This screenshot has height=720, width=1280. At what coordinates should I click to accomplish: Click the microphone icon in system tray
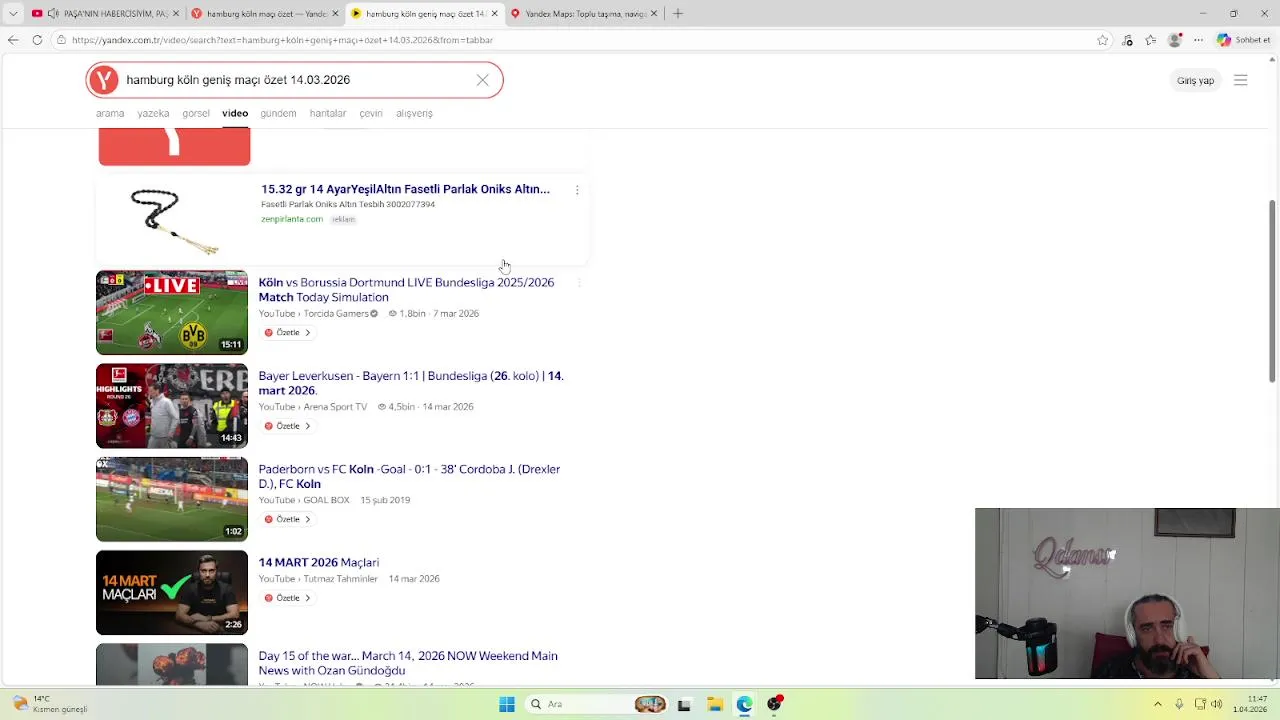coord(1179,704)
